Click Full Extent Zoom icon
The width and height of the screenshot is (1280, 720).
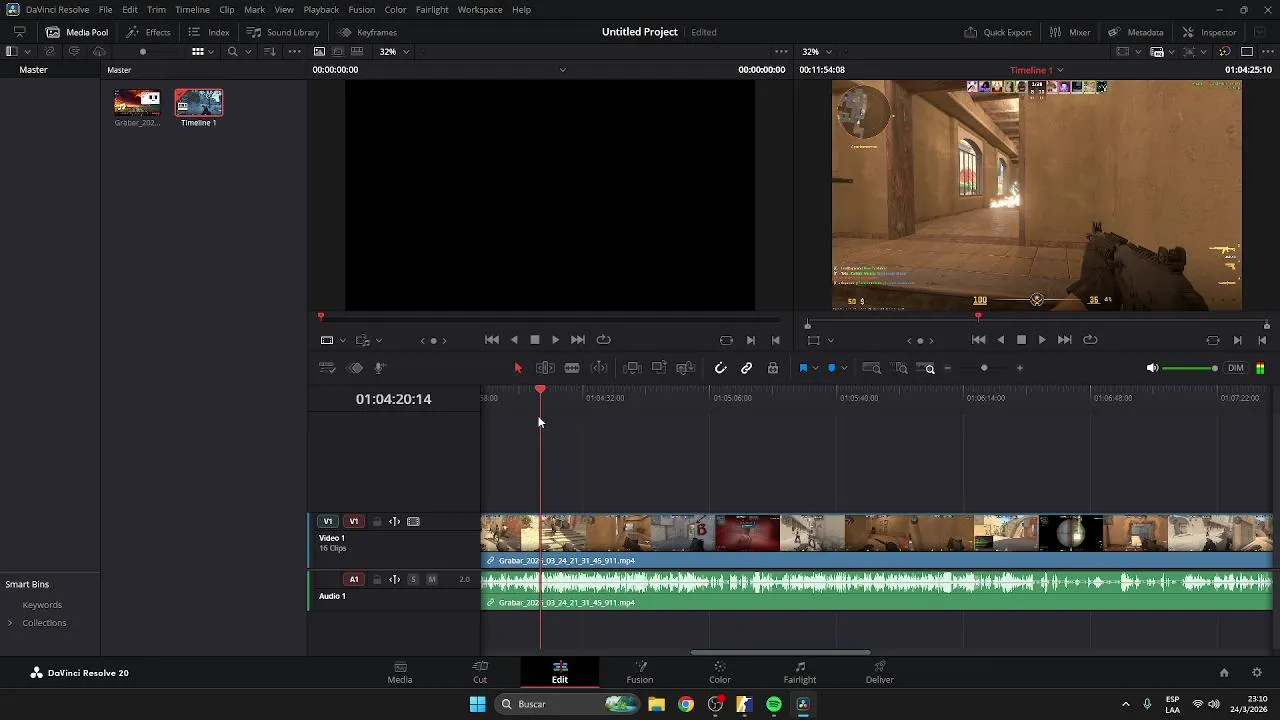[x=872, y=368]
